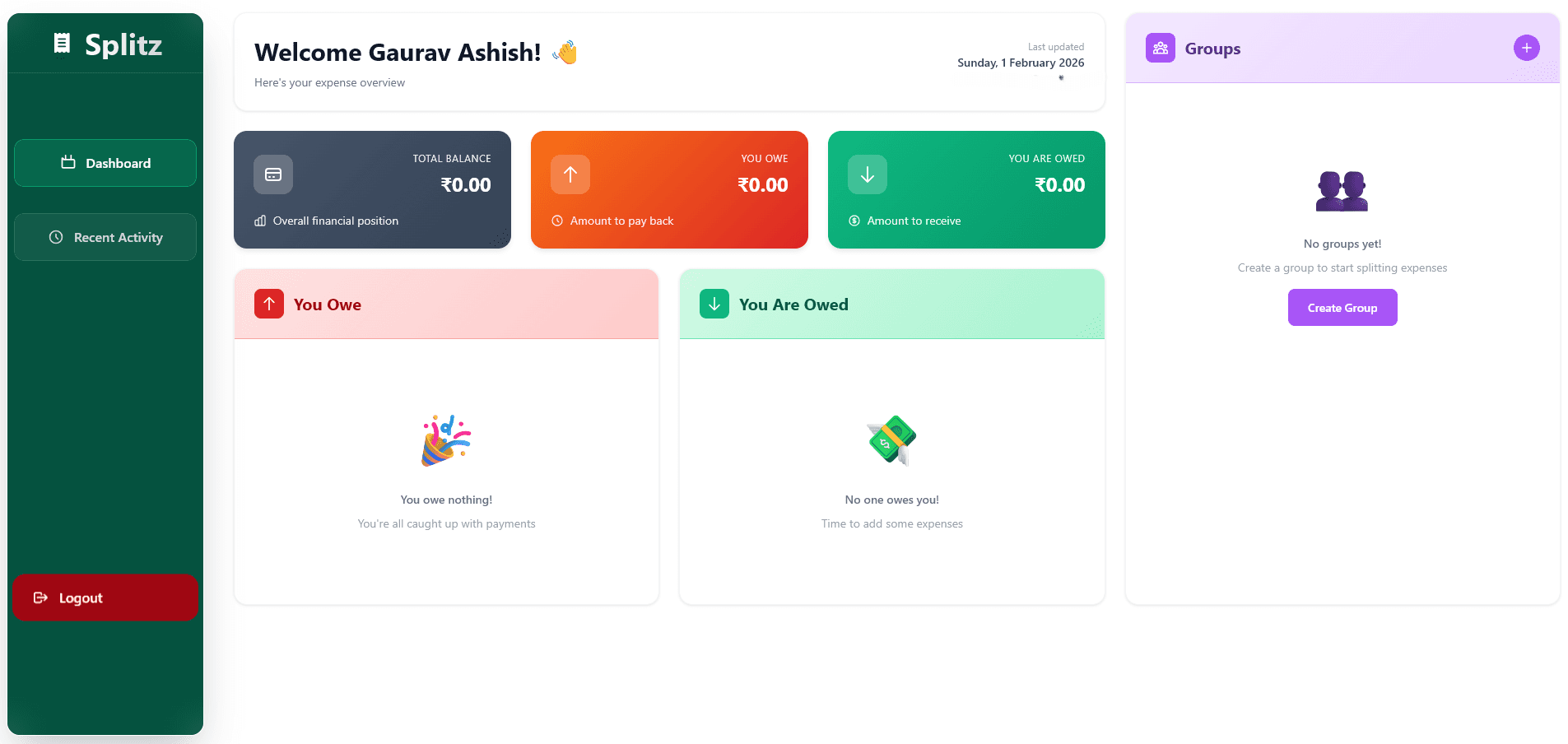Click the waving hand emoji in welcome header
1568x744 pixels.
click(565, 53)
